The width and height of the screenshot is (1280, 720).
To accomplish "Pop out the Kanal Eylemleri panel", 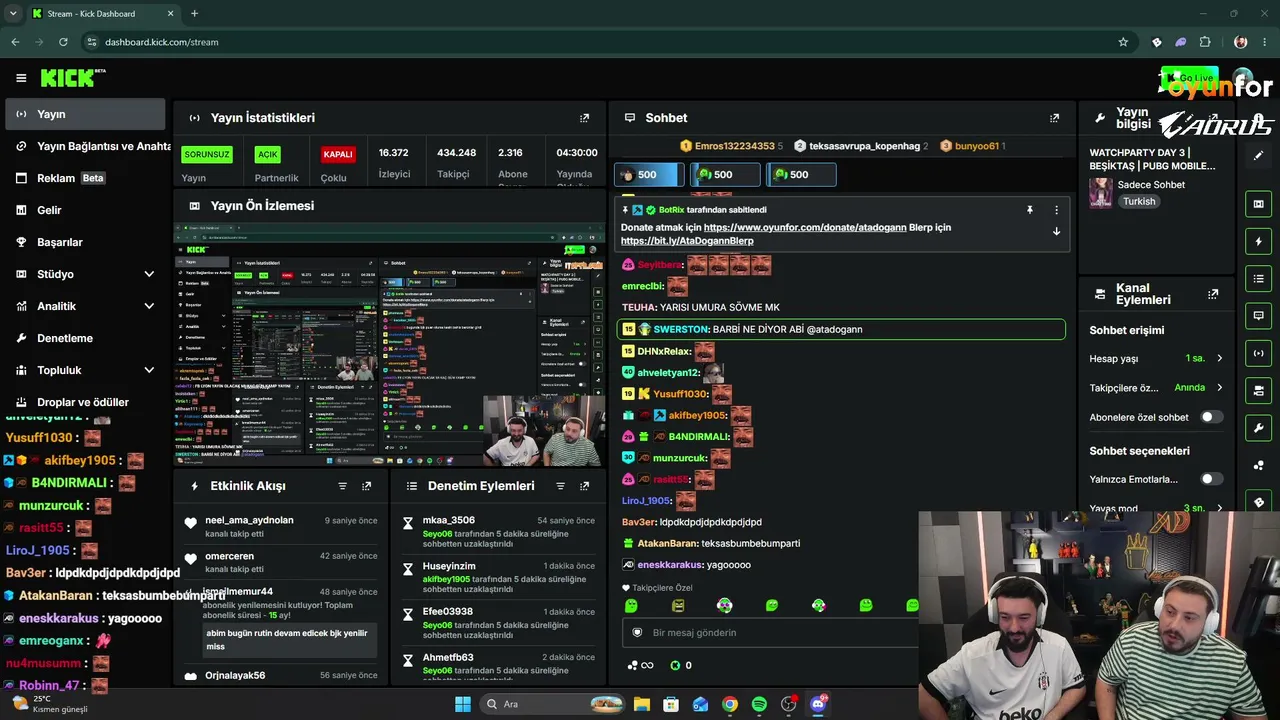I will [x=1213, y=294].
